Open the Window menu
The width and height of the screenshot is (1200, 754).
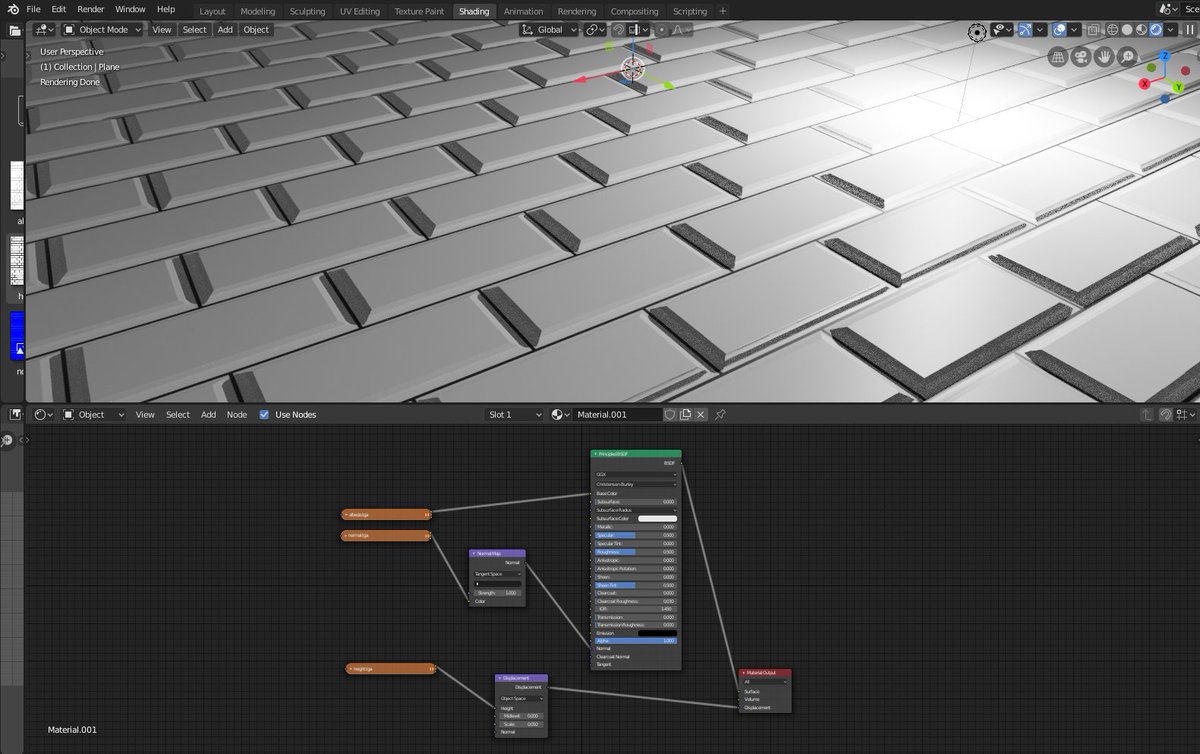click(x=130, y=9)
